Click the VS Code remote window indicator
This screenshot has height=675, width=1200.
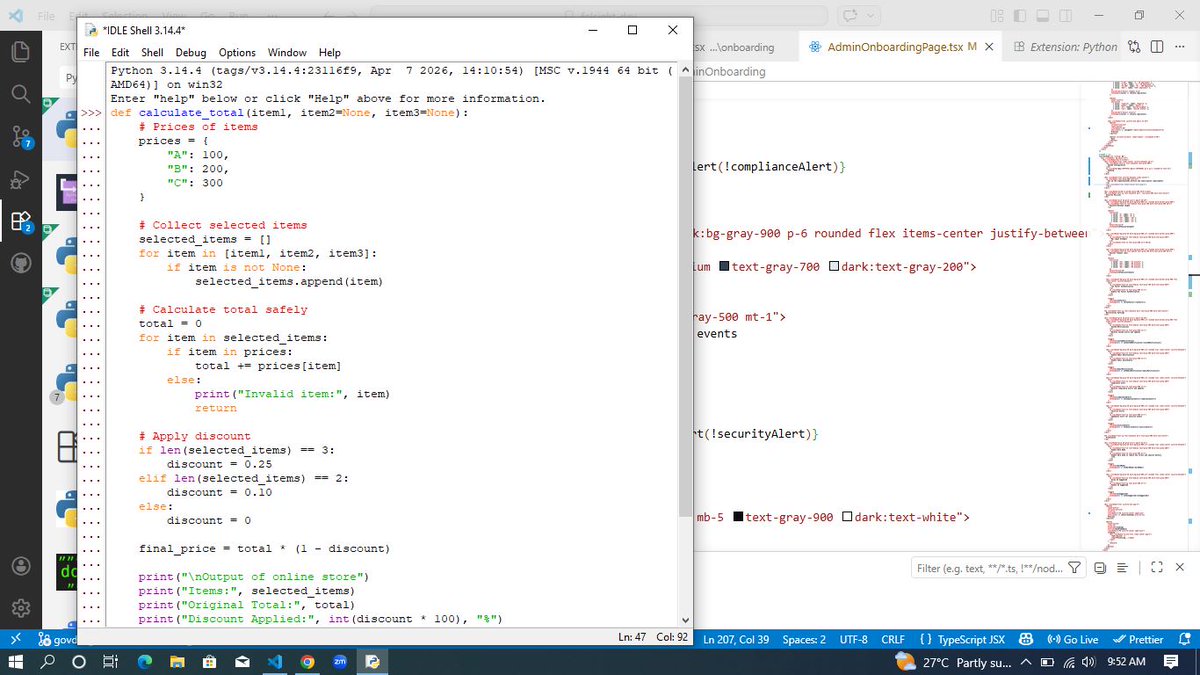(x=15, y=639)
